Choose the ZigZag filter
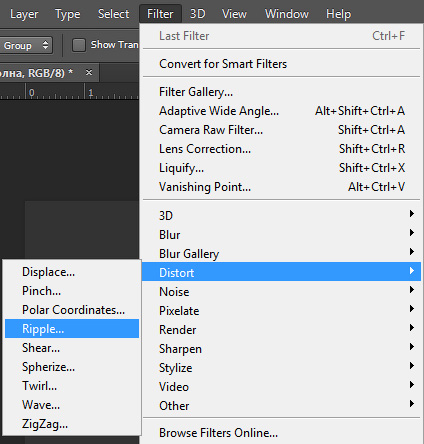This screenshot has width=424, height=444. point(72,424)
